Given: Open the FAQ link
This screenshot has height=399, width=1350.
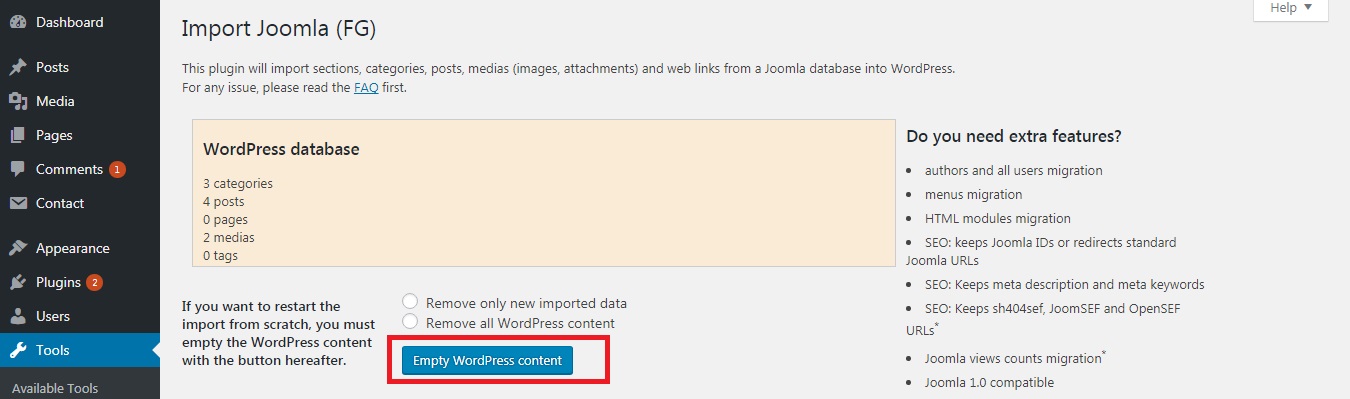Looking at the screenshot, I should coord(366,87).
